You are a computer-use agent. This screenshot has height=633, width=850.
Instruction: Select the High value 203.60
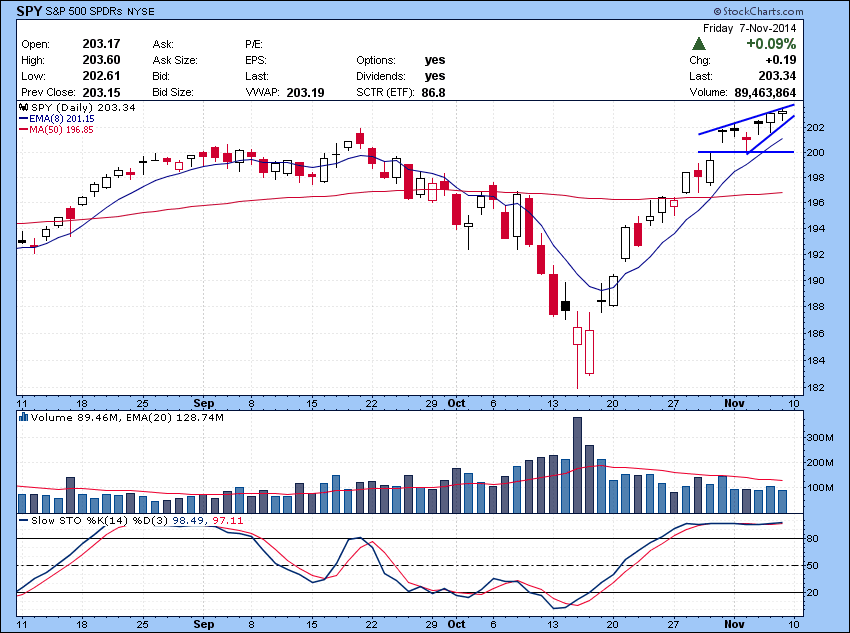[101, 60]
